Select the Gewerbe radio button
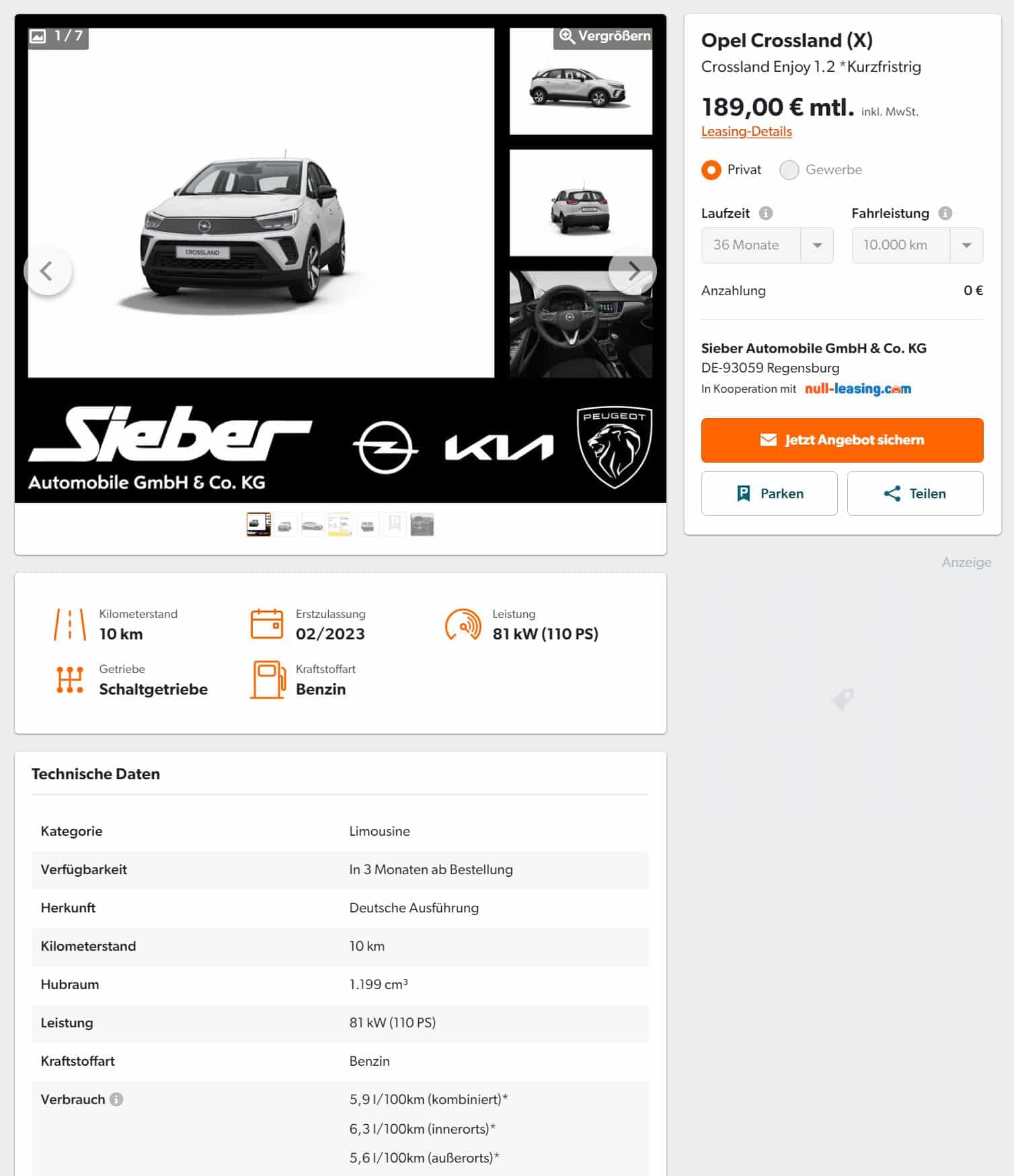1014x1176 pixels. tap(789, 169)
